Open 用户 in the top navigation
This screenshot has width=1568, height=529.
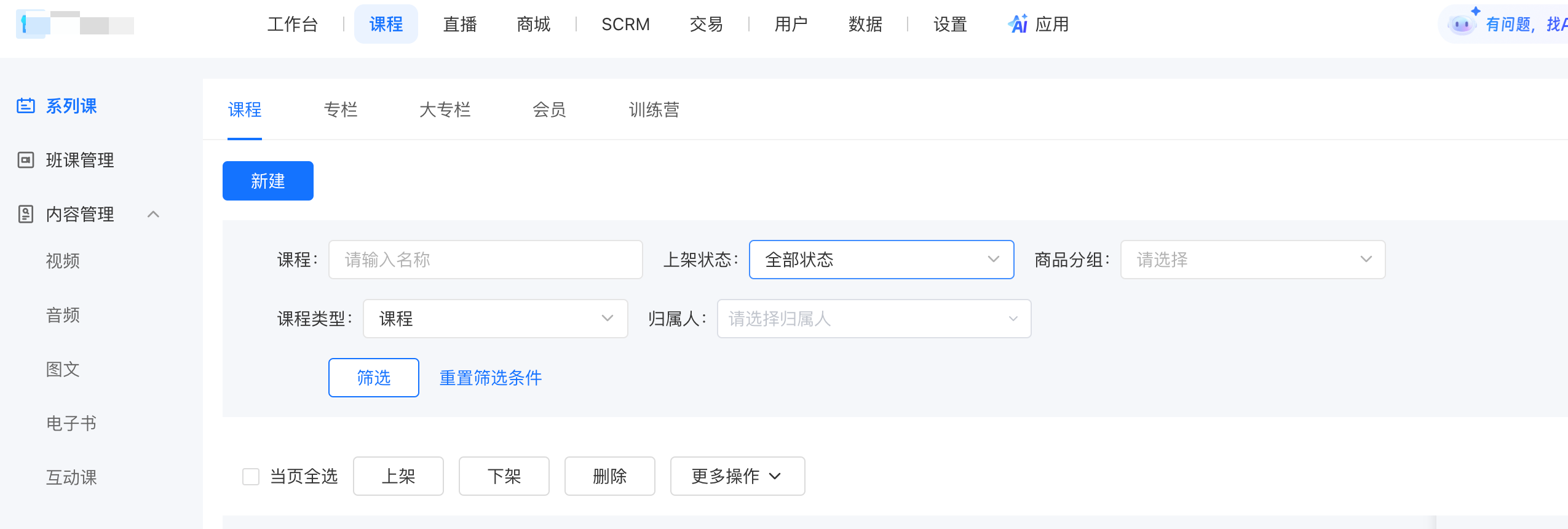[x=791, y=25]
